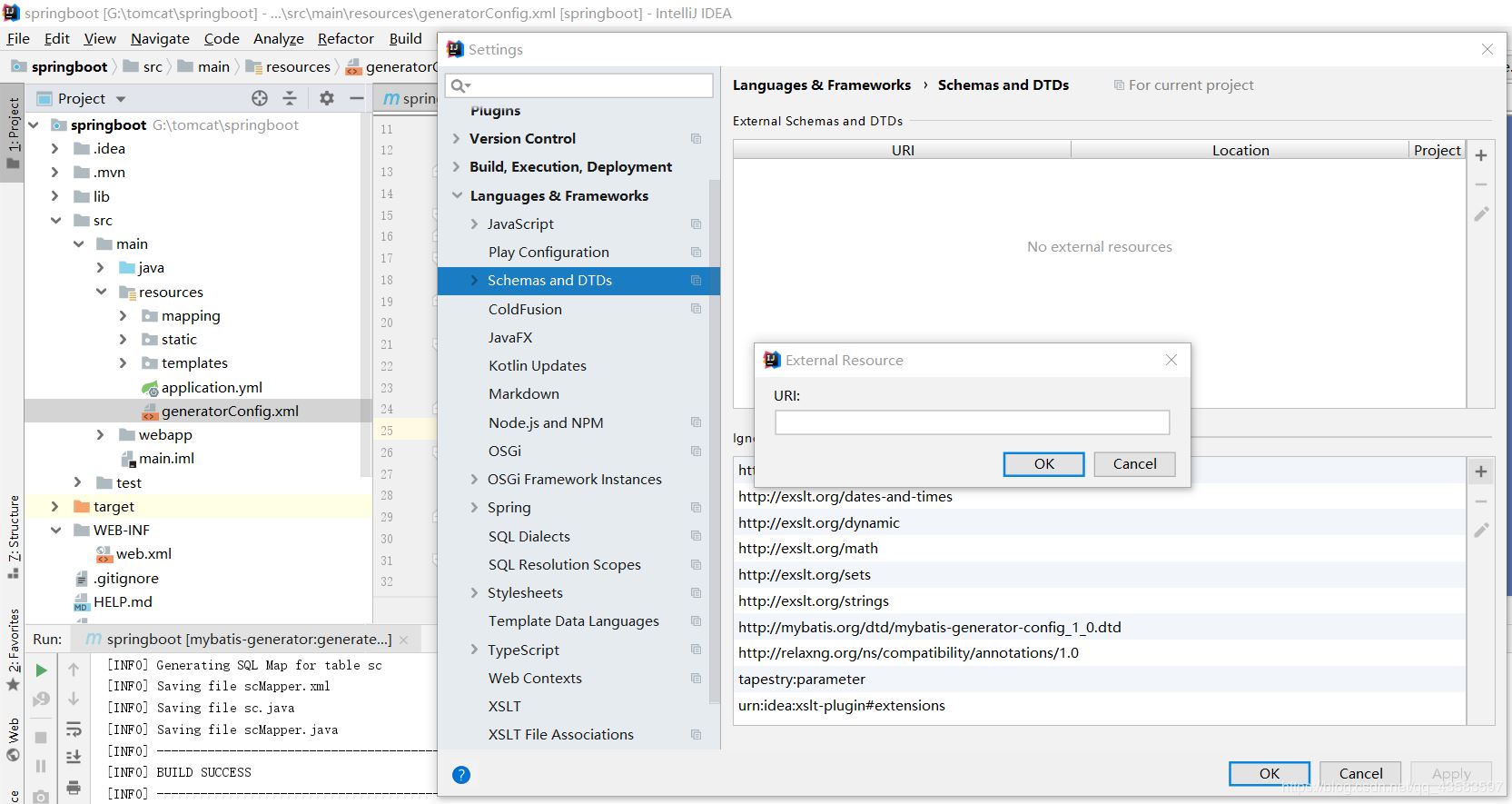Collapse Languages & Frameworks settings
Image resolution: width=1512 pixels, height=804 pixels.
coord(458,195)
